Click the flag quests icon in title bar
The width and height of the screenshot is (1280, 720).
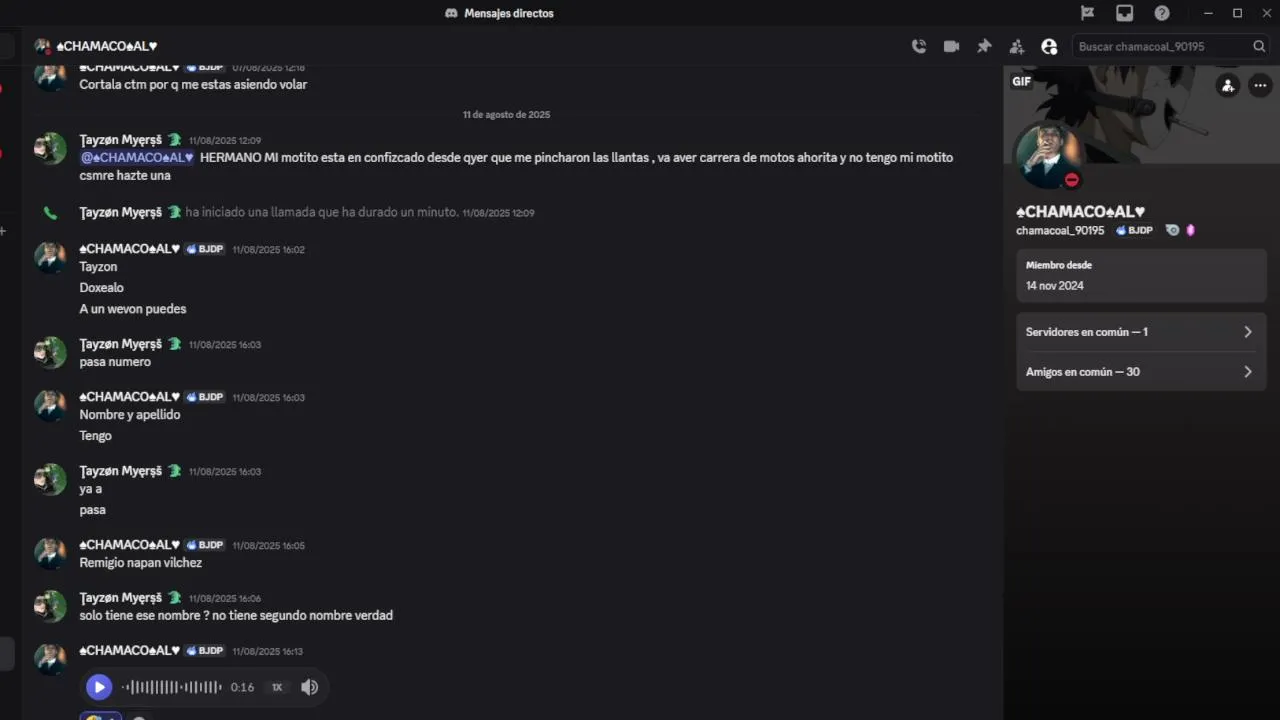[1088, 13]
